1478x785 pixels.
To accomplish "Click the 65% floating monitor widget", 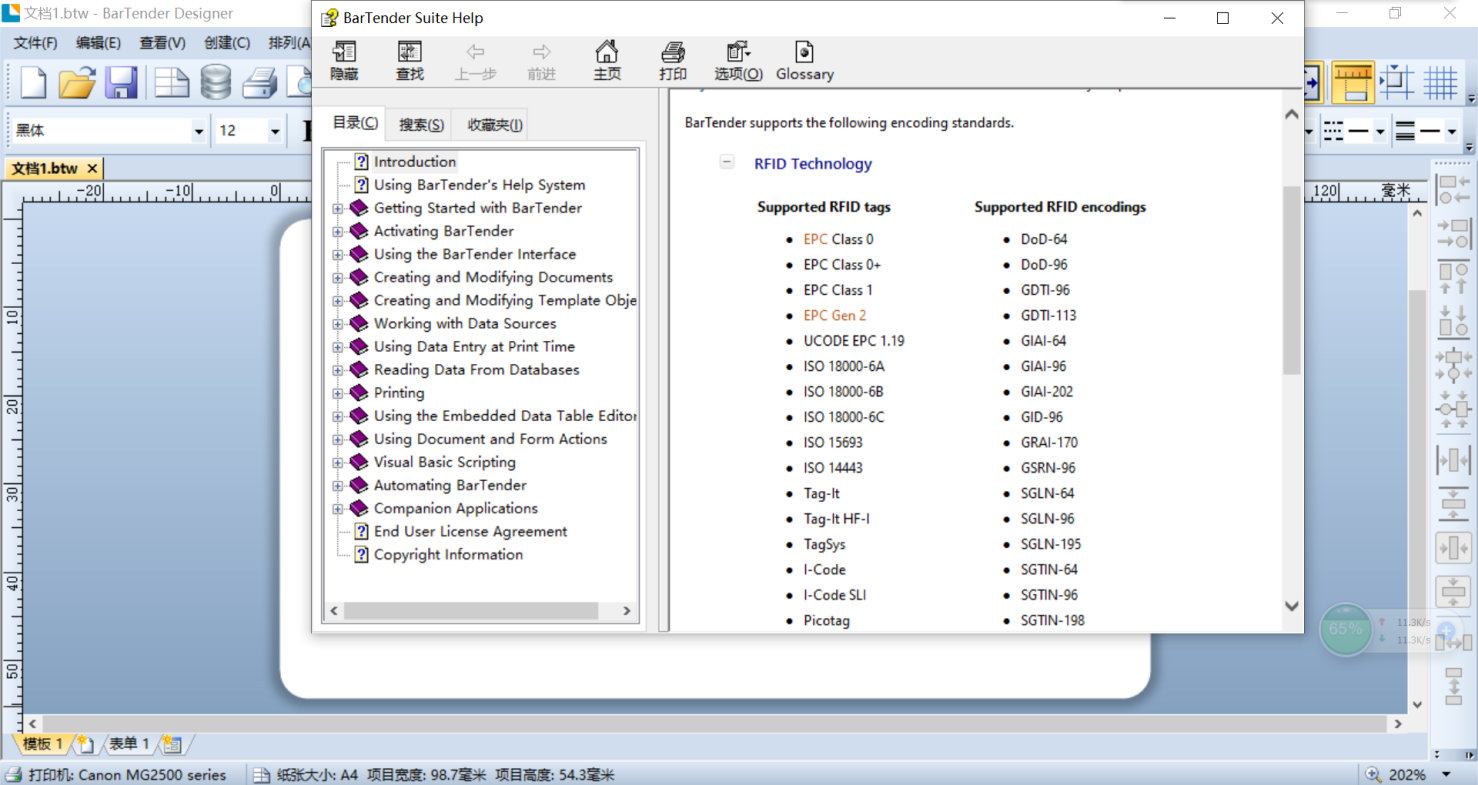I will point(1346,629).
